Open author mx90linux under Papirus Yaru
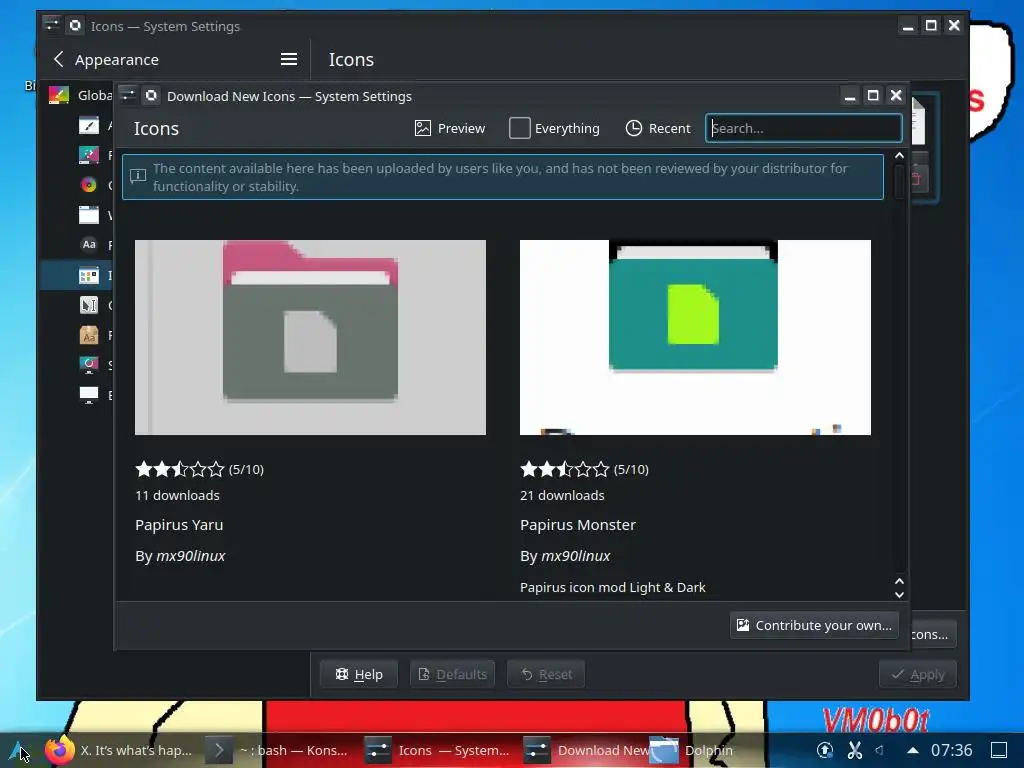This screenshot has height=768, width=1024. coord(191,556)
